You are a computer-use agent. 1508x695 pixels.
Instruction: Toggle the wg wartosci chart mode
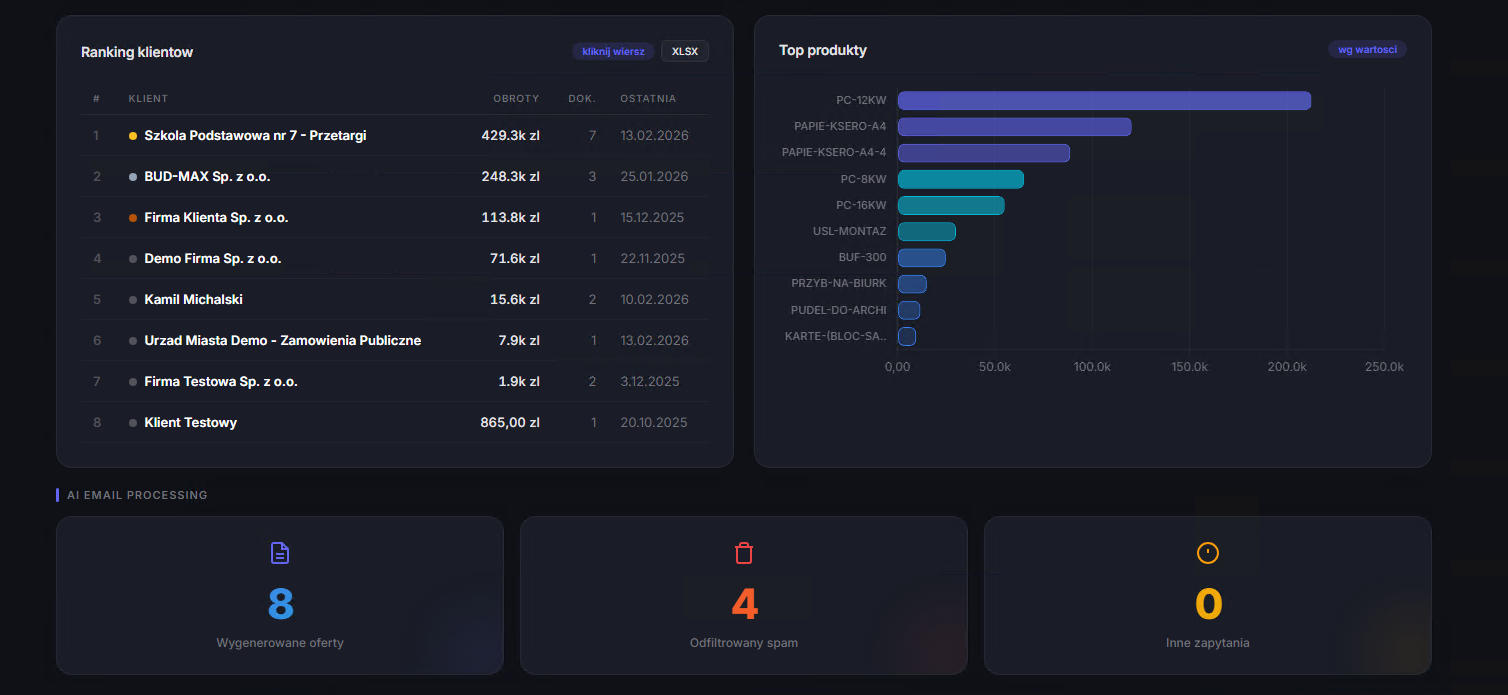(x=1367, y=48)
